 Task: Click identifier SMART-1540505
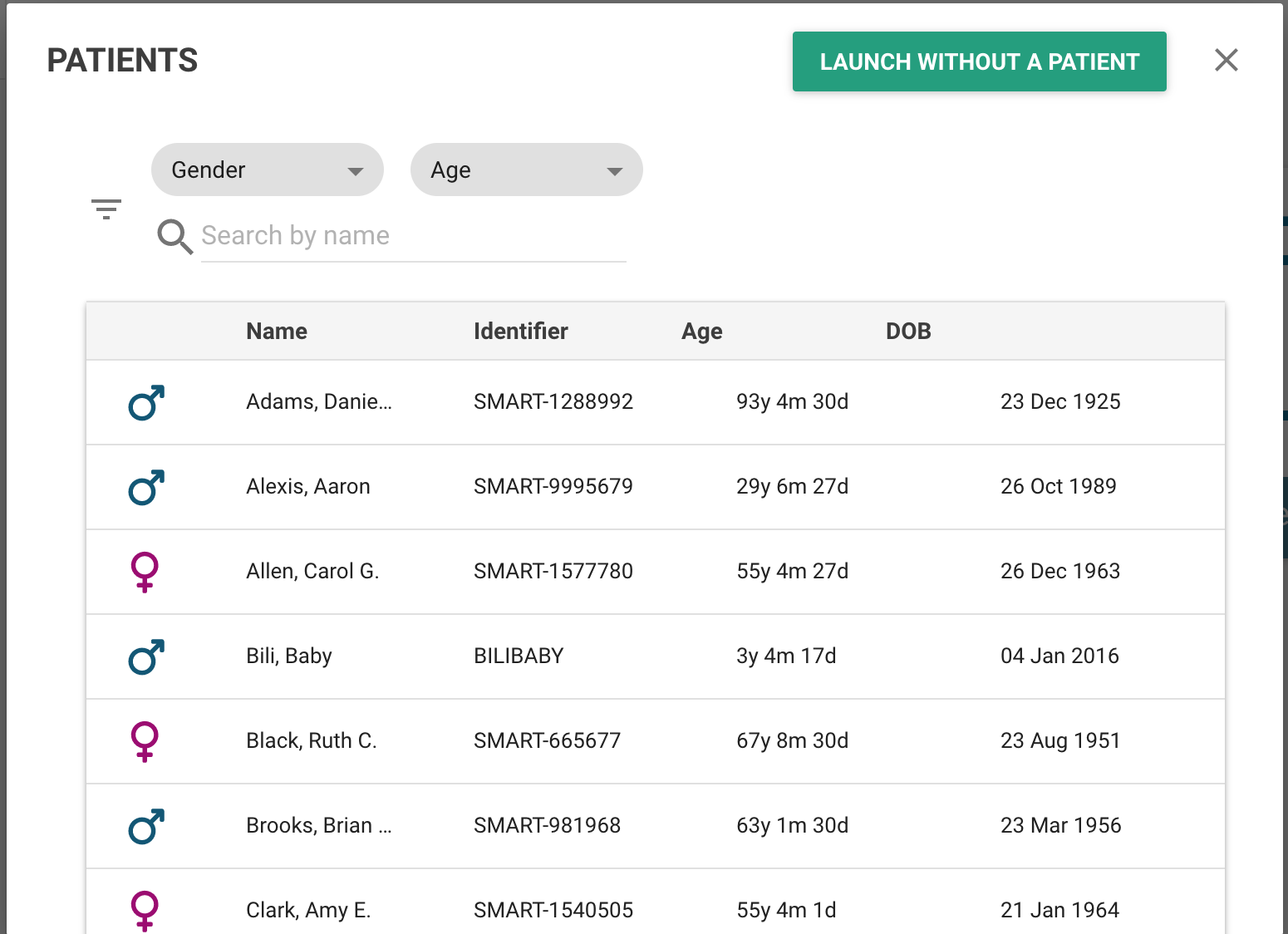[x=553, y=911]
